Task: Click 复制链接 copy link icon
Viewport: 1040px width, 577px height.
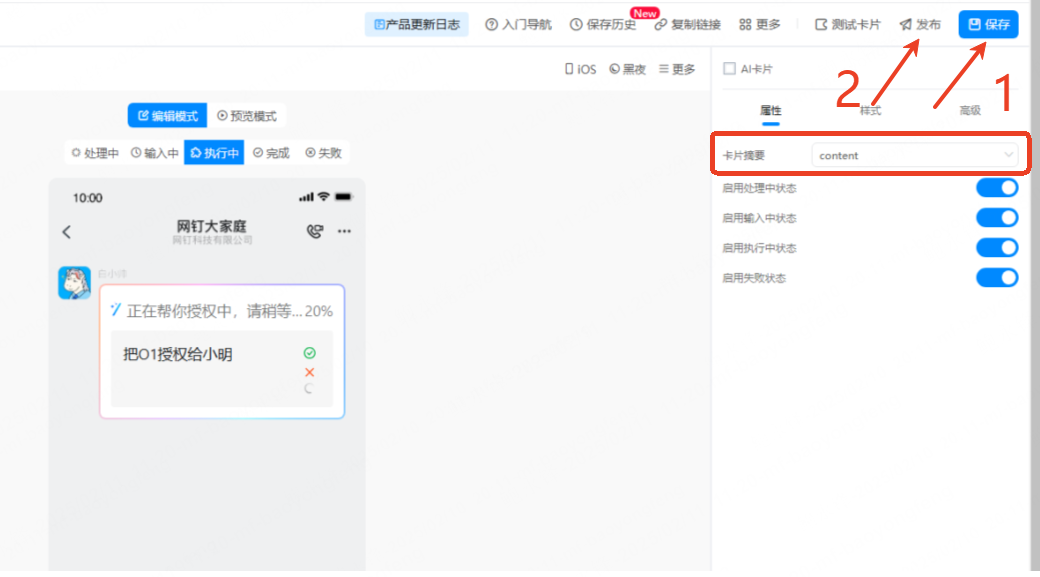Action: tap(661, 24)
